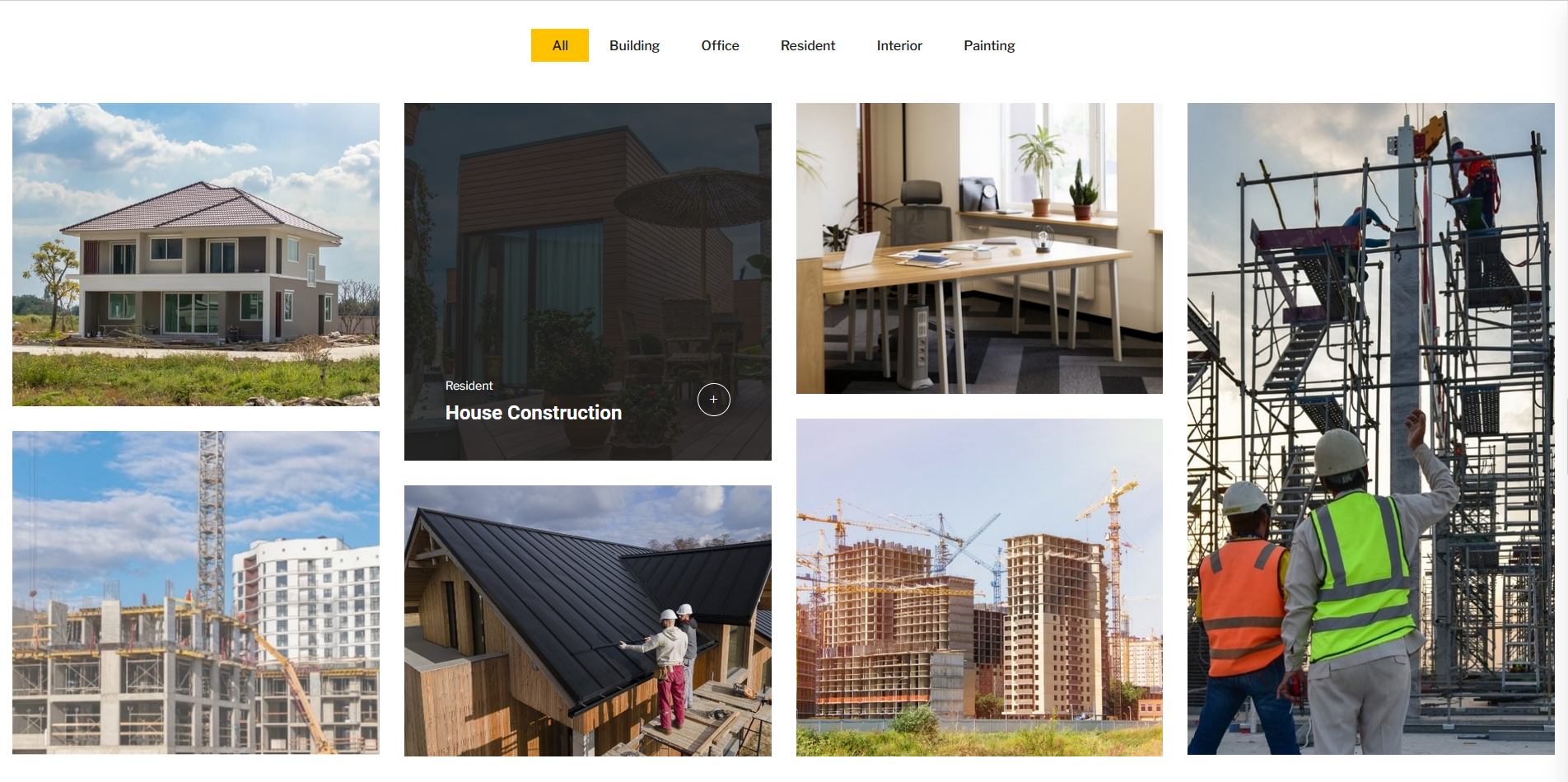Click the worker in orange safety vest
This screenshot has width=1568, height=782.
(x=1242, y=618)
